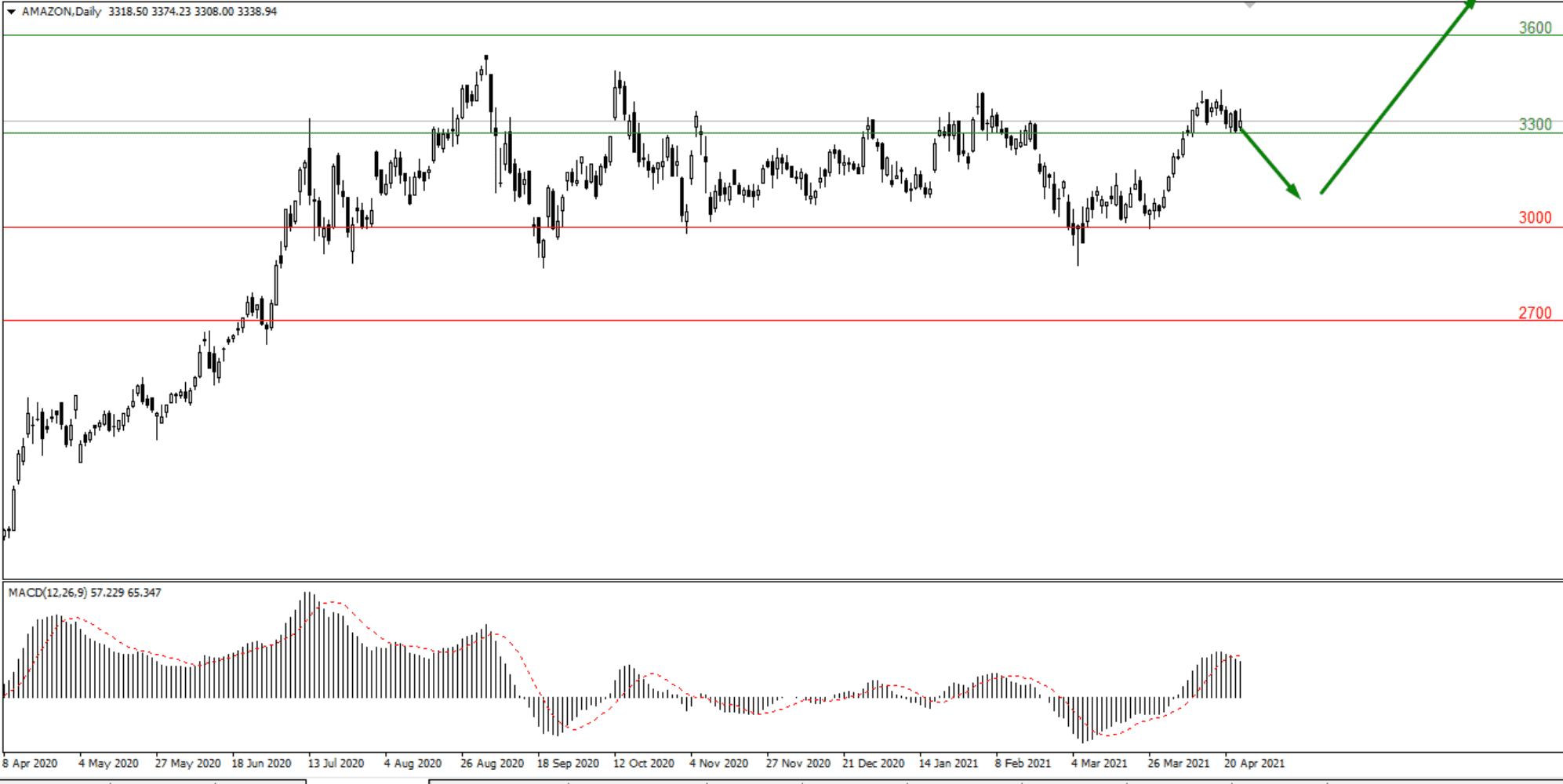Click the red 3000 price label
This screenshot has height=784, width=1563.
(x=1535, y=218)
